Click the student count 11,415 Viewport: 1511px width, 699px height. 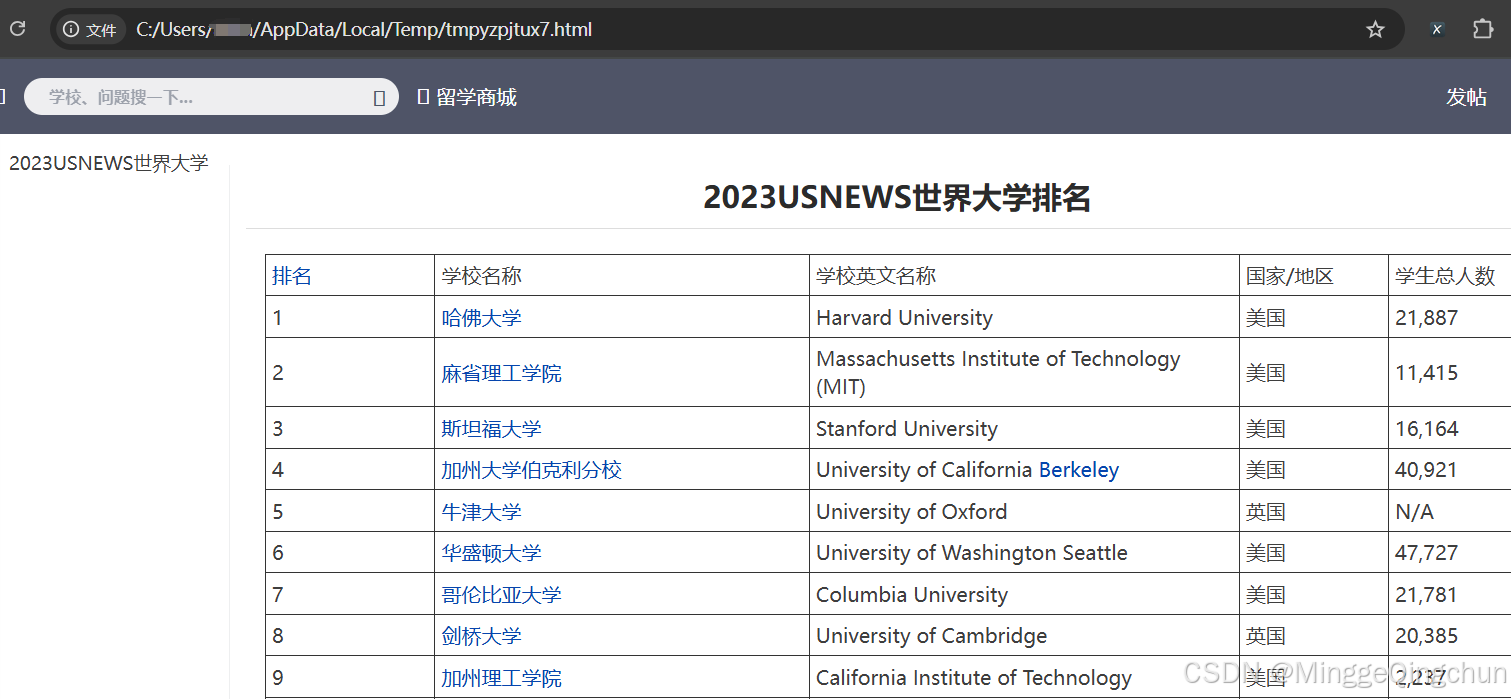1427,373
